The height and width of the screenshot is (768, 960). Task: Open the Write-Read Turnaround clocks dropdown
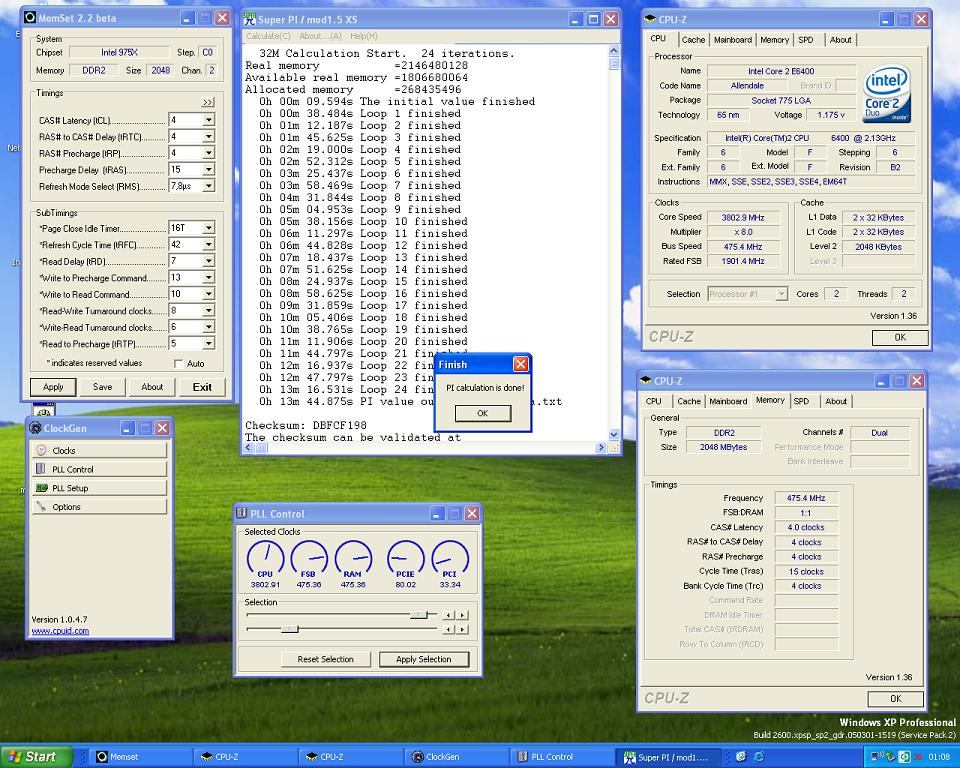tap(209, 327)
